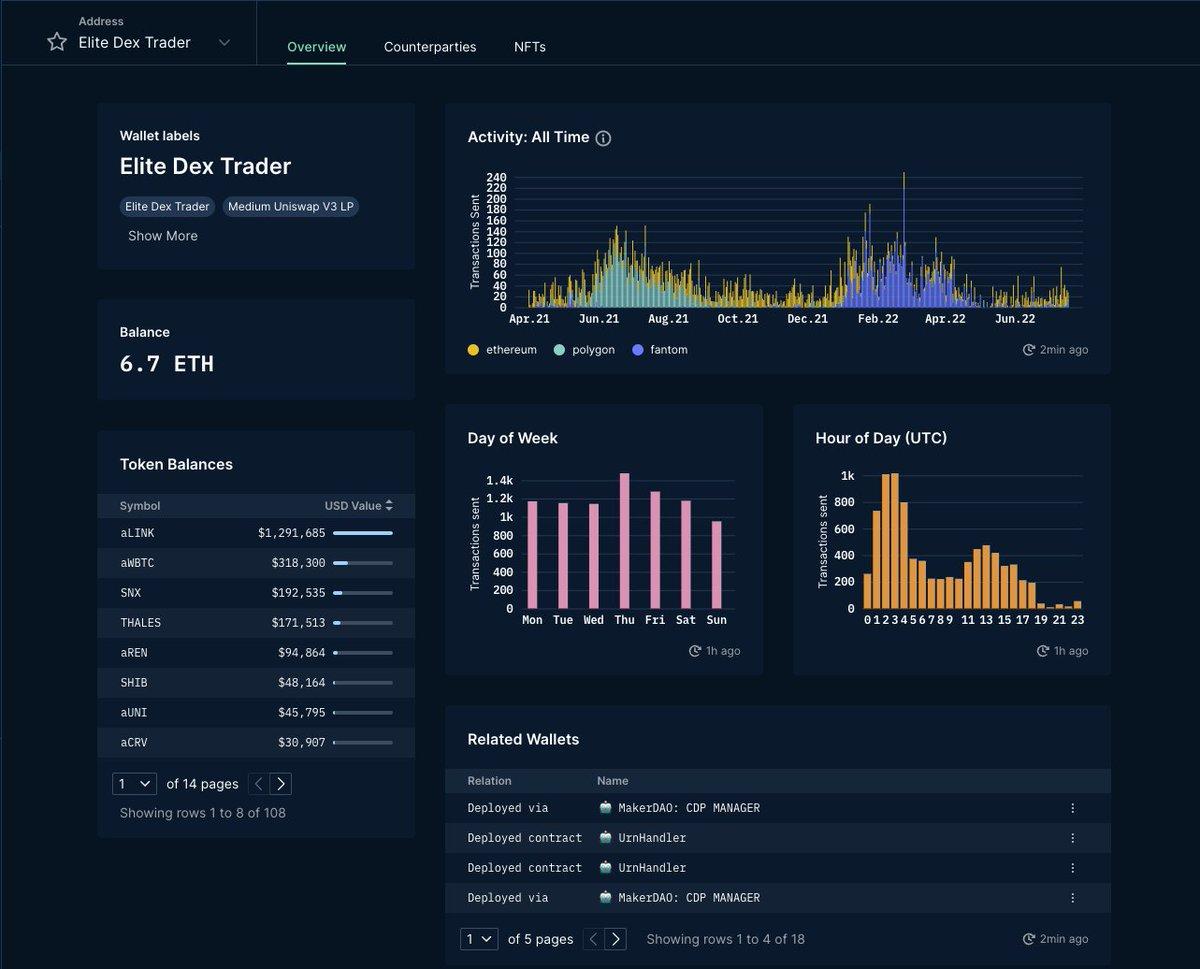Switch to the Counterparties tab
The height and width of the screenshot is (969, 1200).
point(430,47)
